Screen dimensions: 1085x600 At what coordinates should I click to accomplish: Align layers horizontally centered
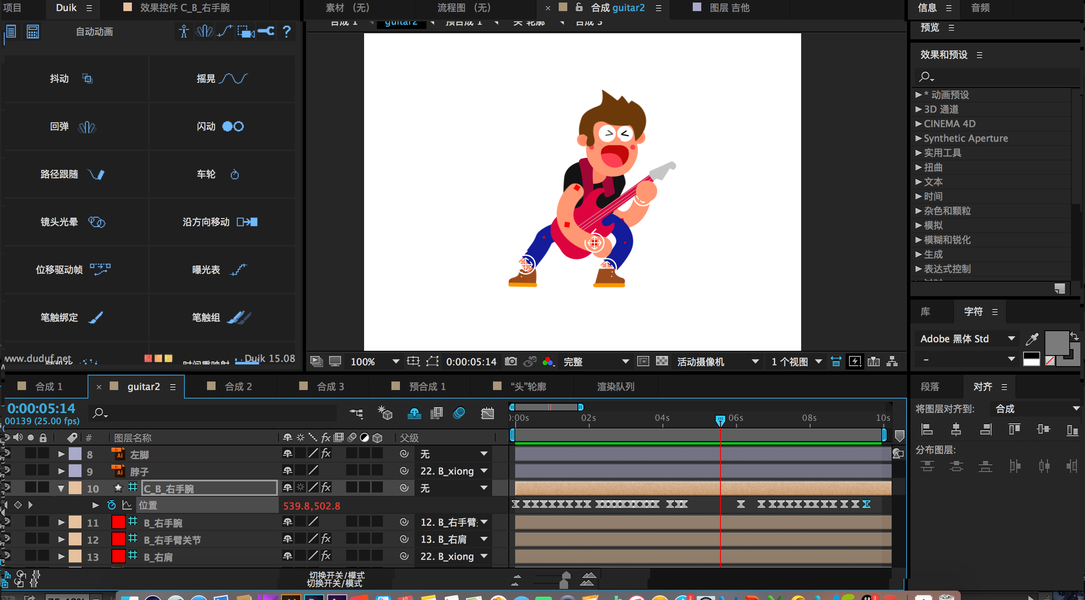956,430
